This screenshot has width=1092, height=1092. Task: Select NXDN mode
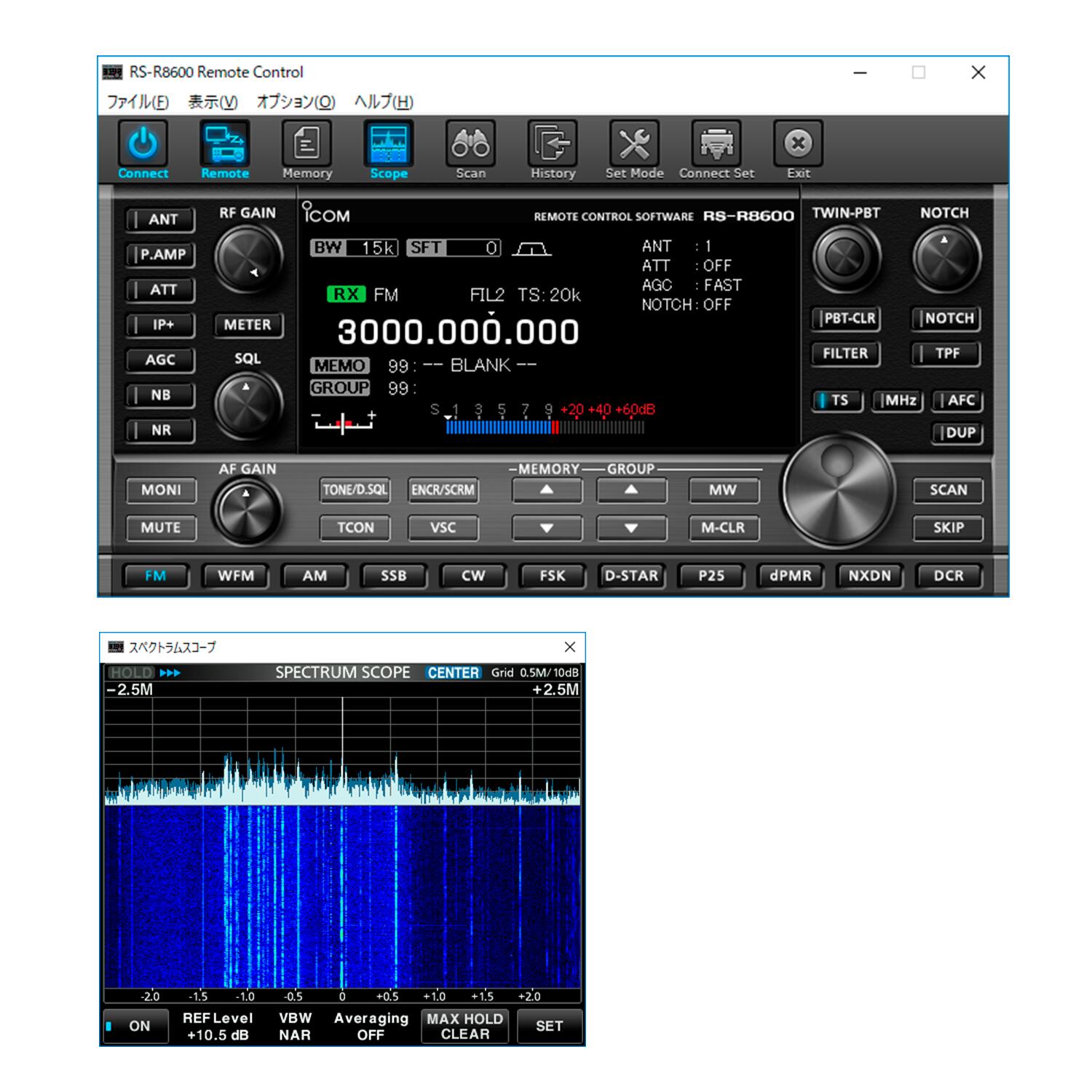pyautogui.click(x=869, y=576)
